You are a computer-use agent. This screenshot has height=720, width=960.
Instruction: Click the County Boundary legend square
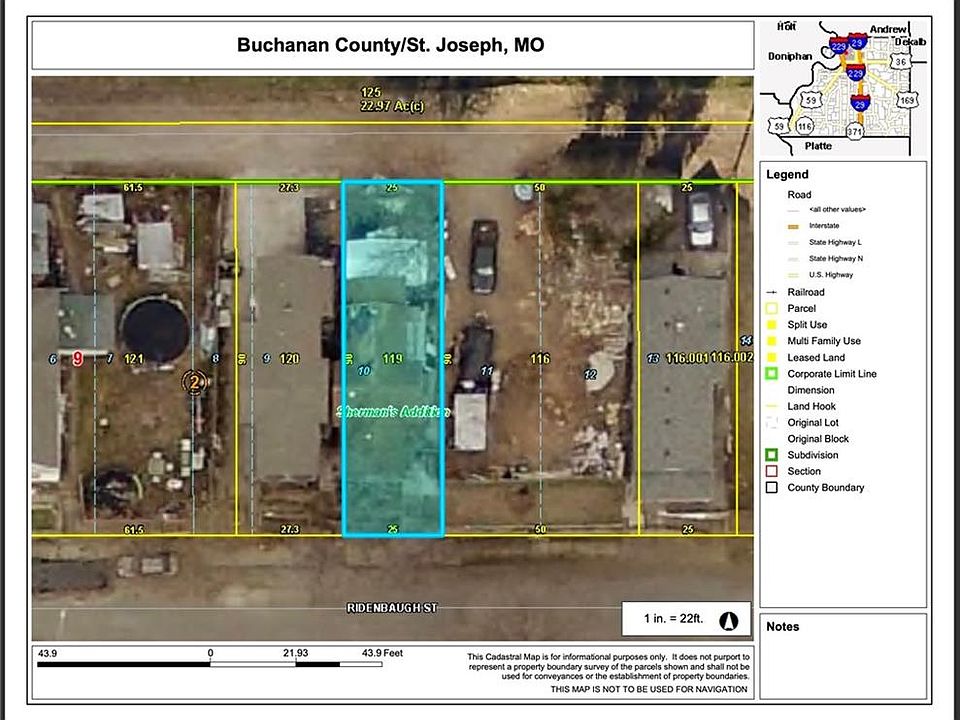click(x=772, y=488)
